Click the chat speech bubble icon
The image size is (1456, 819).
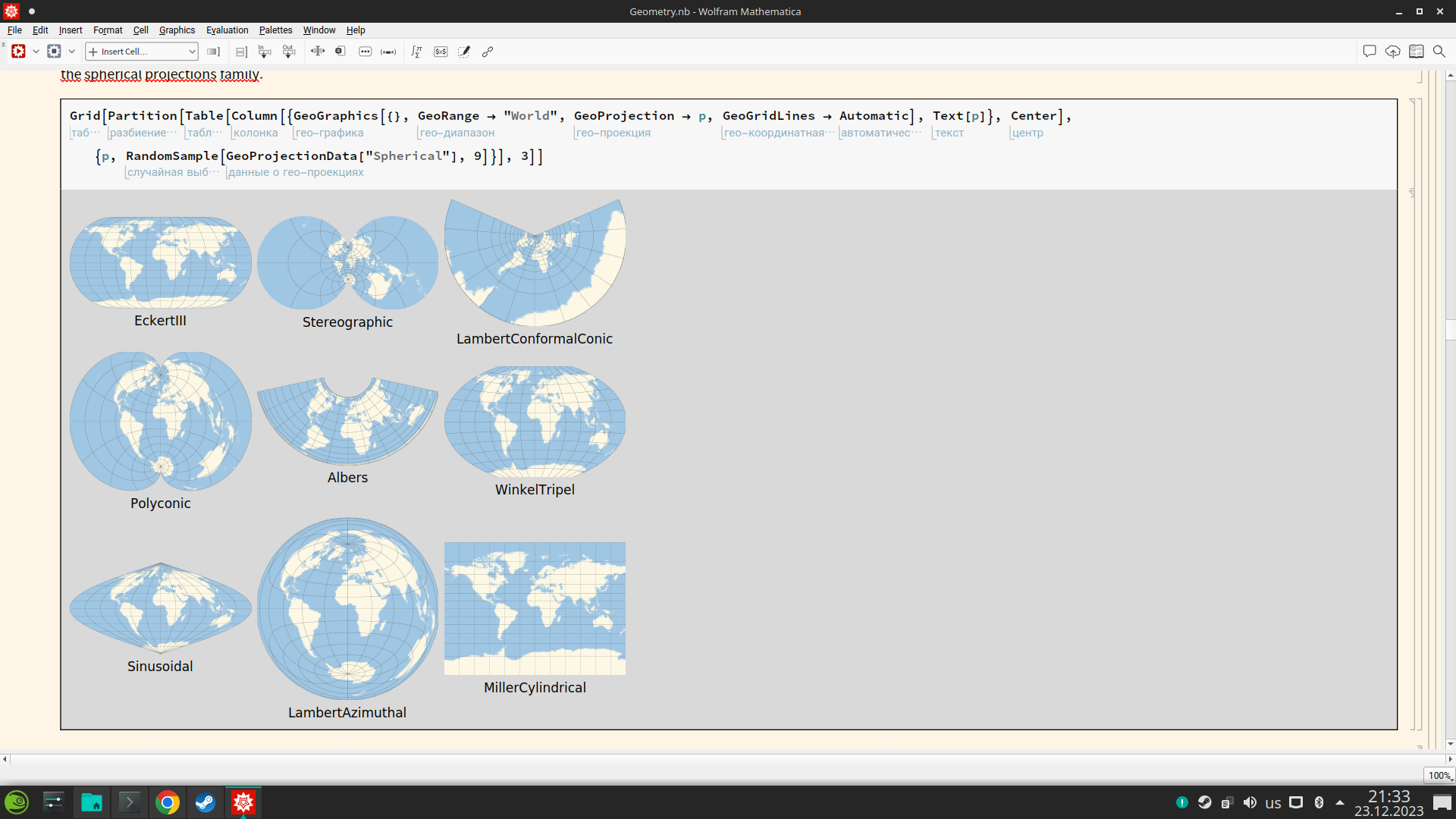[x=1369, y=52]
